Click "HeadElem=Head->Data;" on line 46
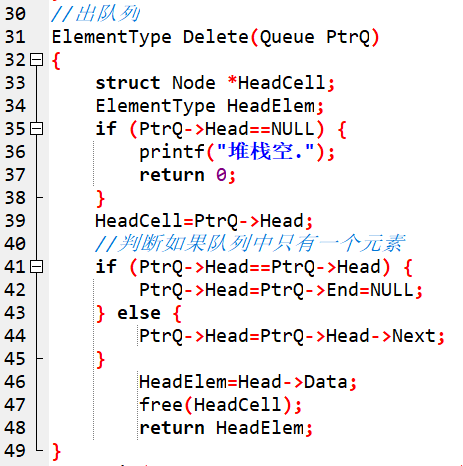The width and height of the screenshot is (463, 466). coord(248,382)
